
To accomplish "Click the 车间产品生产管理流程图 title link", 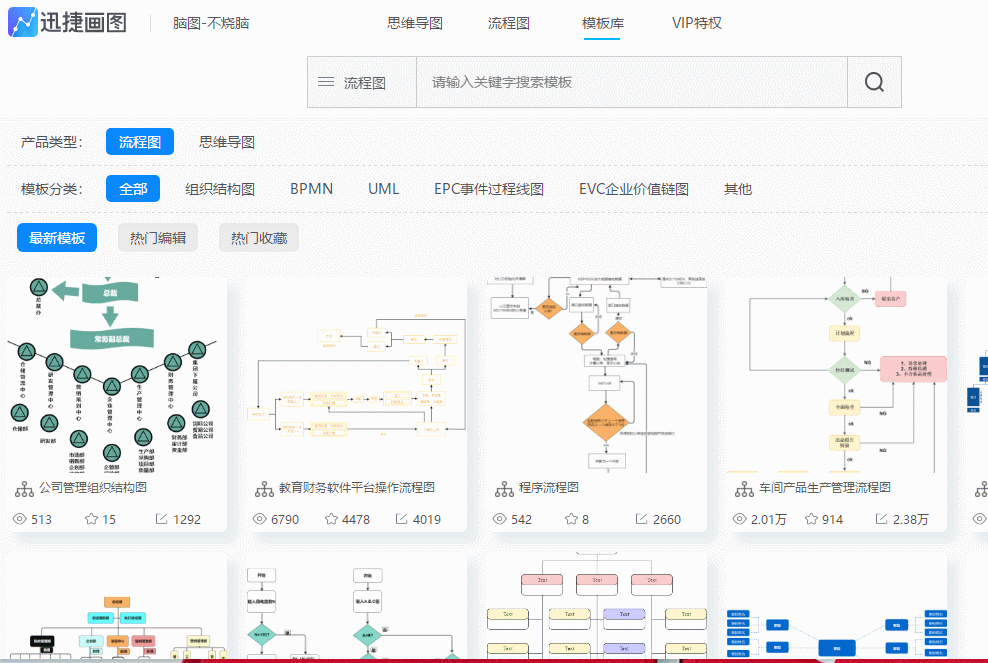I will coord(825,488).
